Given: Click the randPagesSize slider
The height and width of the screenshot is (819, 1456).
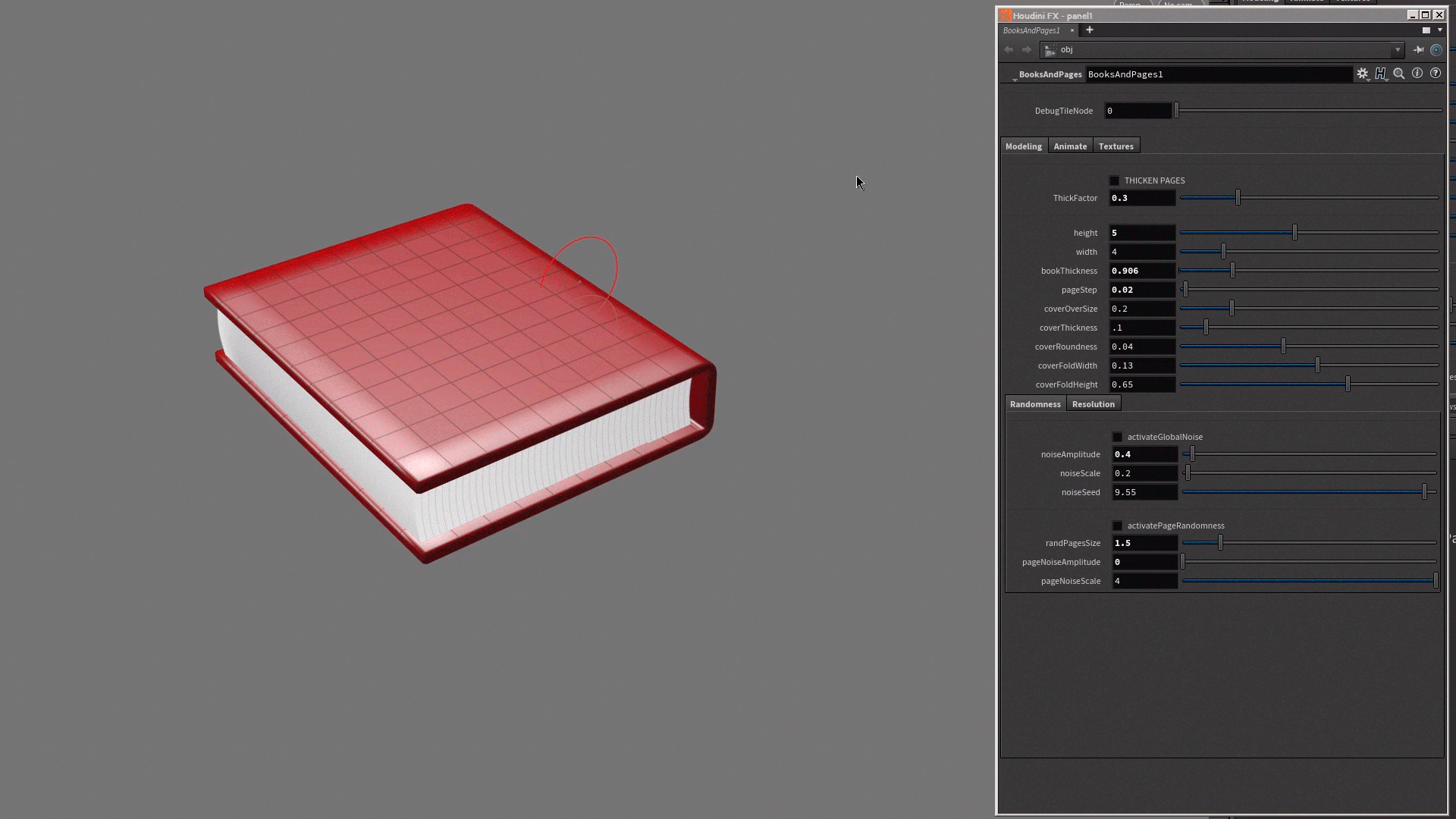Looking at the screenshot, I should tap(1310, 543).
